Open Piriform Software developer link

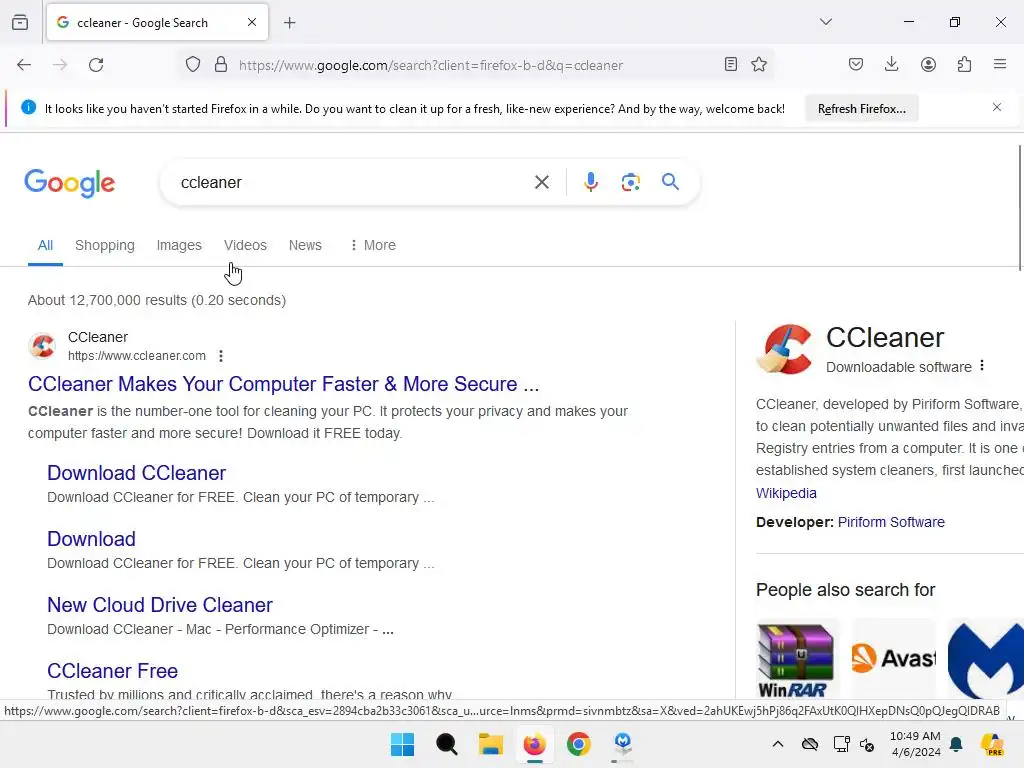pyautogui.click(x=891, y=522)
